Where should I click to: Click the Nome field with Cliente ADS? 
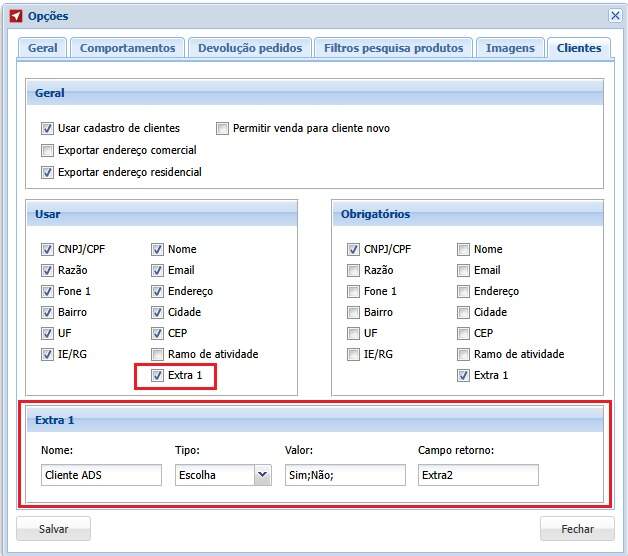coord(101,475)
